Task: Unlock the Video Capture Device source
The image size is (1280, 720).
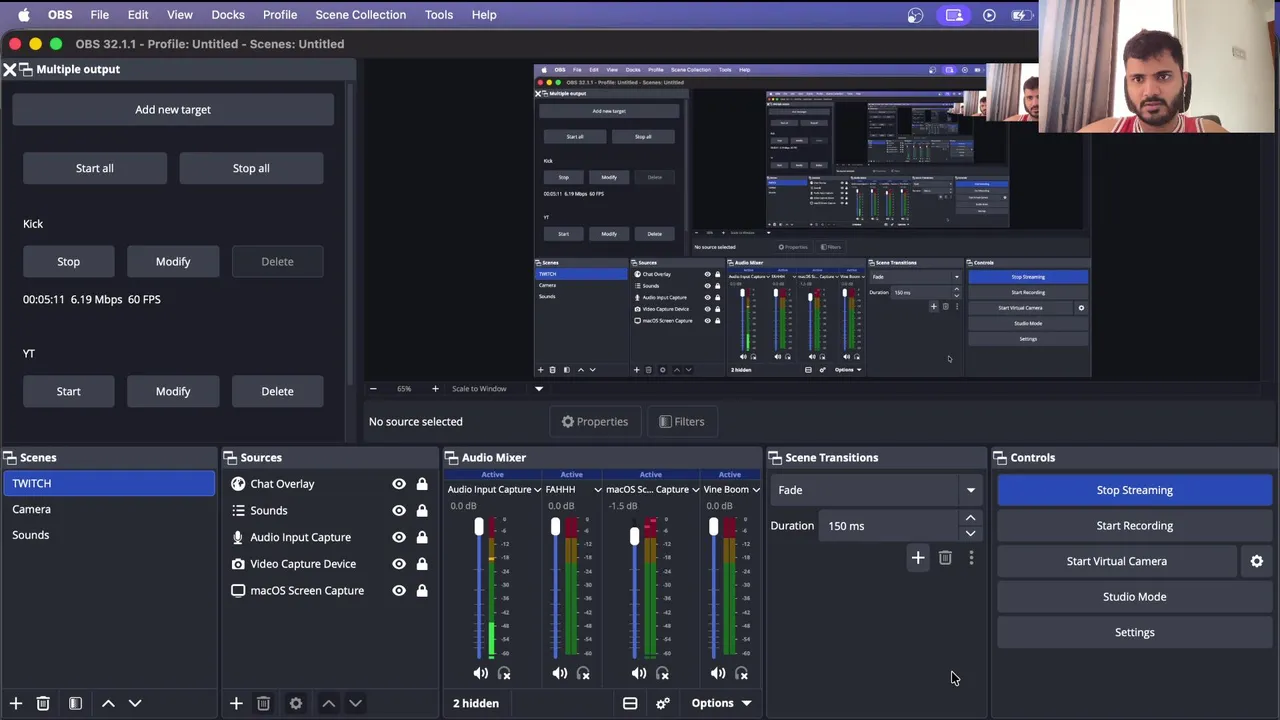Action: point(422,564)
